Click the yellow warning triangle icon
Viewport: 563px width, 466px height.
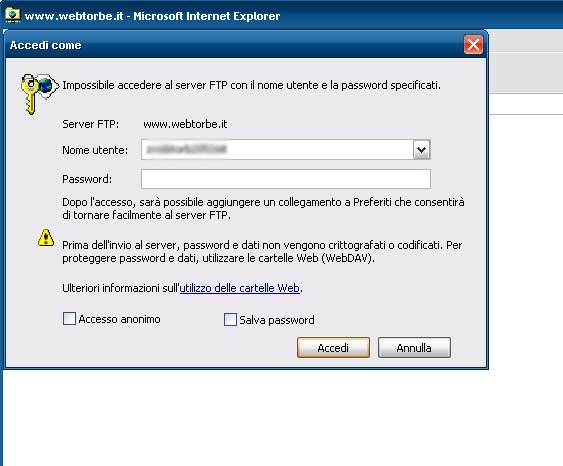(46, 238)
